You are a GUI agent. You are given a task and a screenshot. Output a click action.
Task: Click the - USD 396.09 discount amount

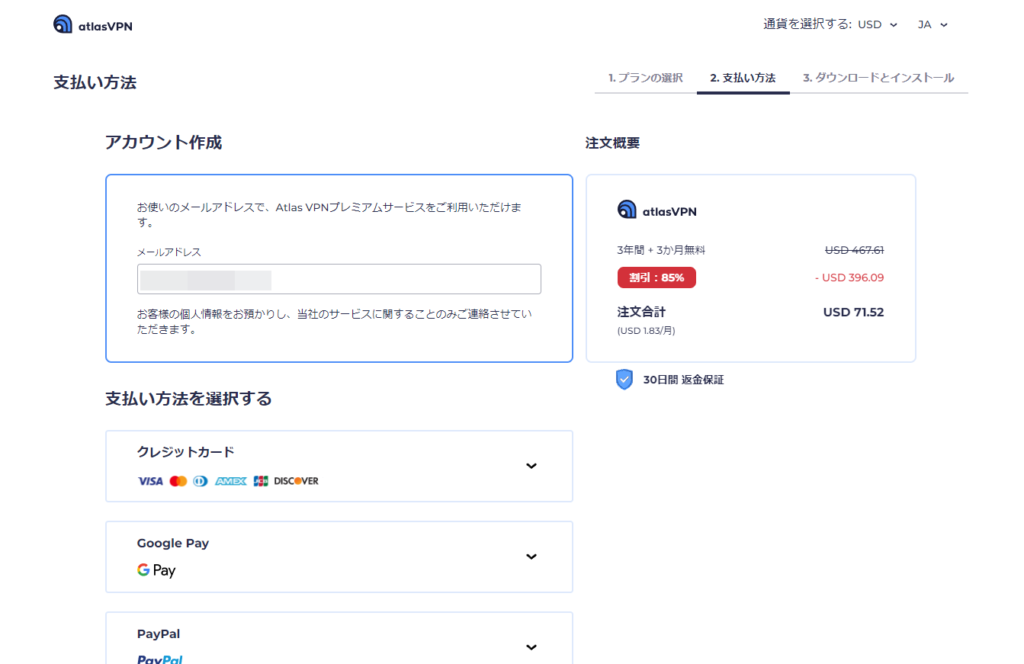[849, 277]
